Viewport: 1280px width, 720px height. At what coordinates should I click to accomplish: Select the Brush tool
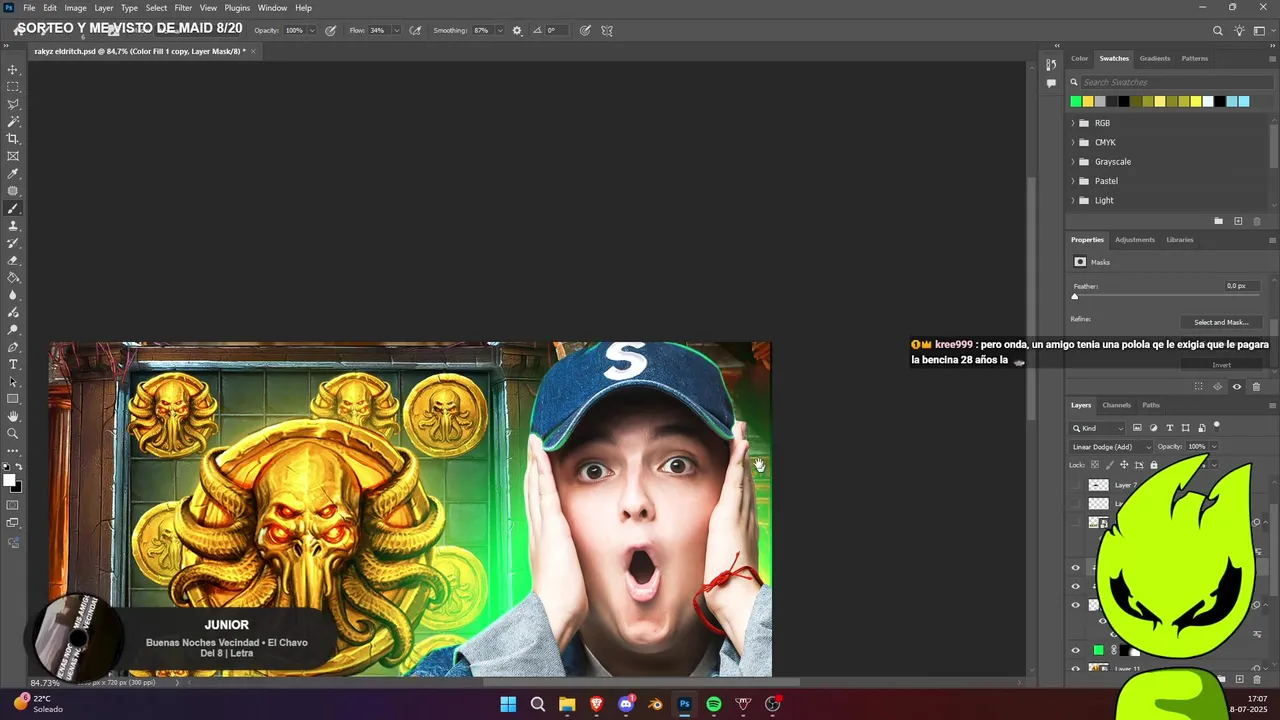tap(13, 209)
